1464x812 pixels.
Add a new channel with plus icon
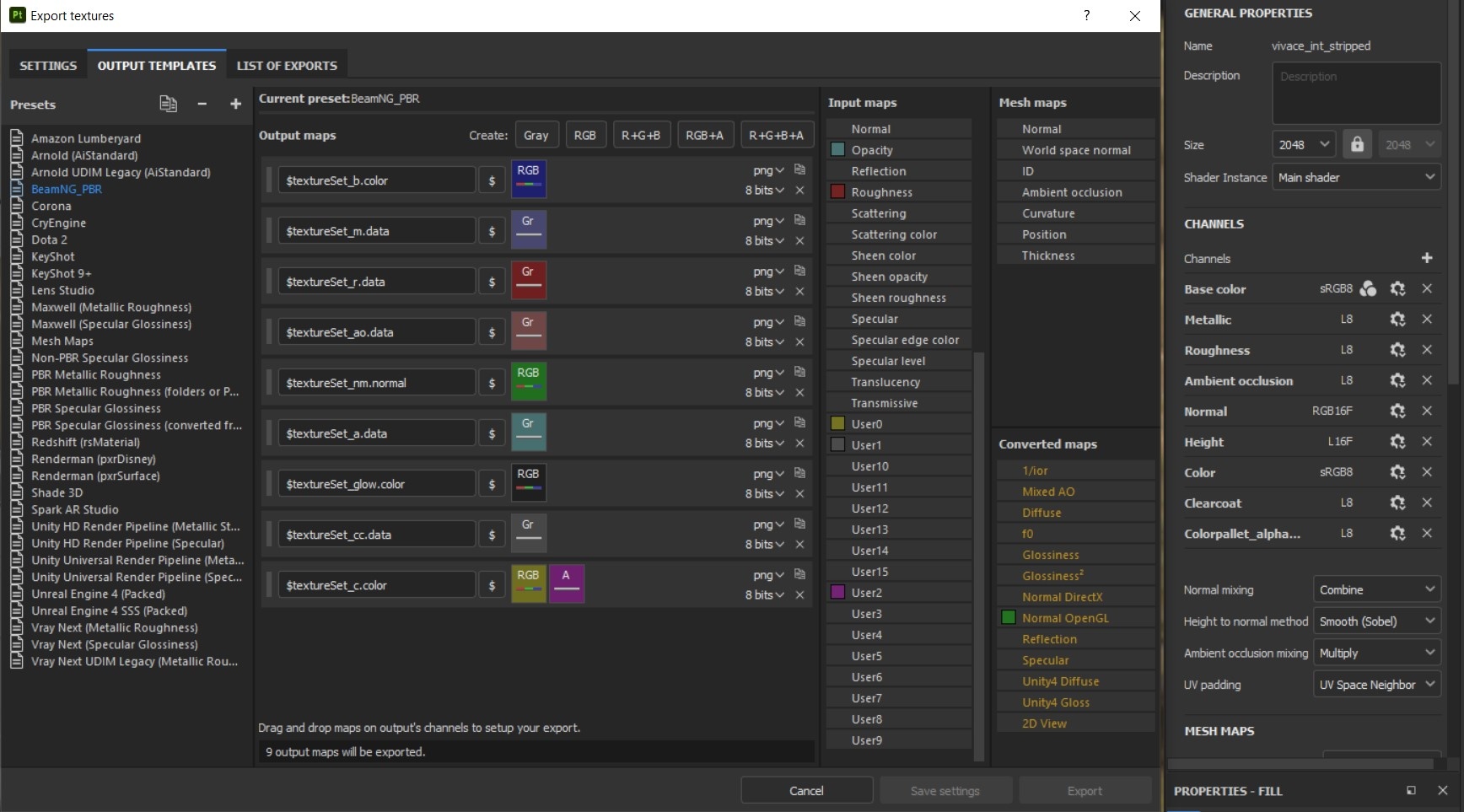point(1427,258)
